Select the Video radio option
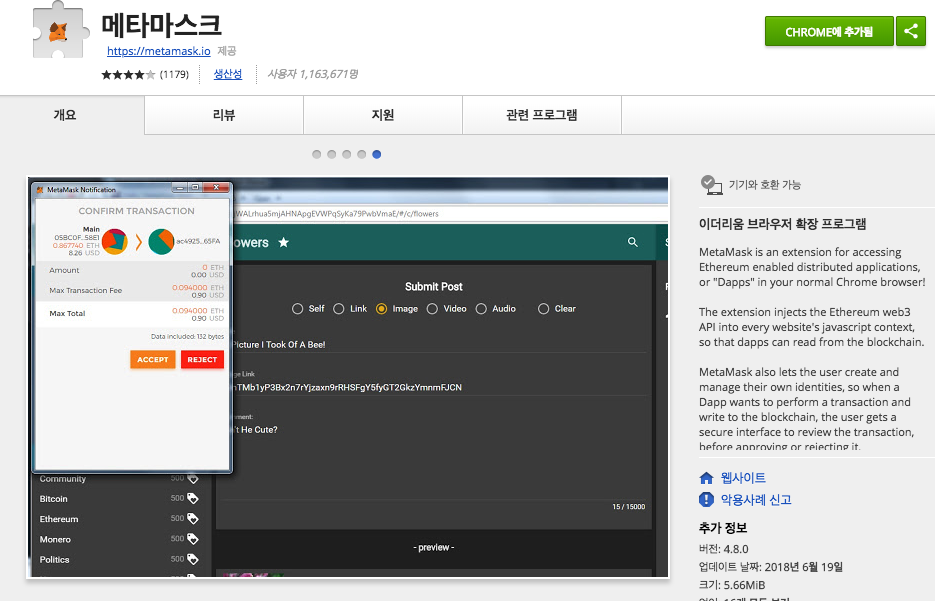The image size is (935, 601). pyautogui.click(x=432, y=309)
